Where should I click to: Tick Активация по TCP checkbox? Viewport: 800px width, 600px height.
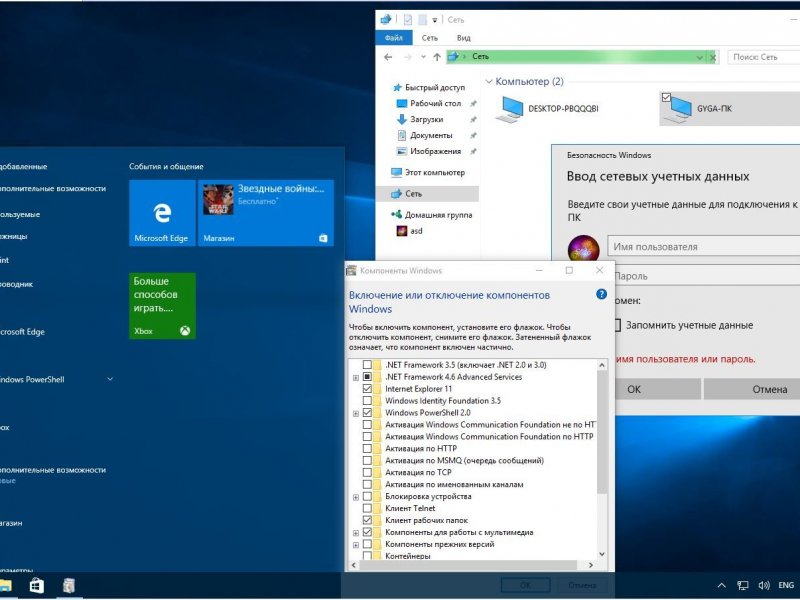(367, 472)
